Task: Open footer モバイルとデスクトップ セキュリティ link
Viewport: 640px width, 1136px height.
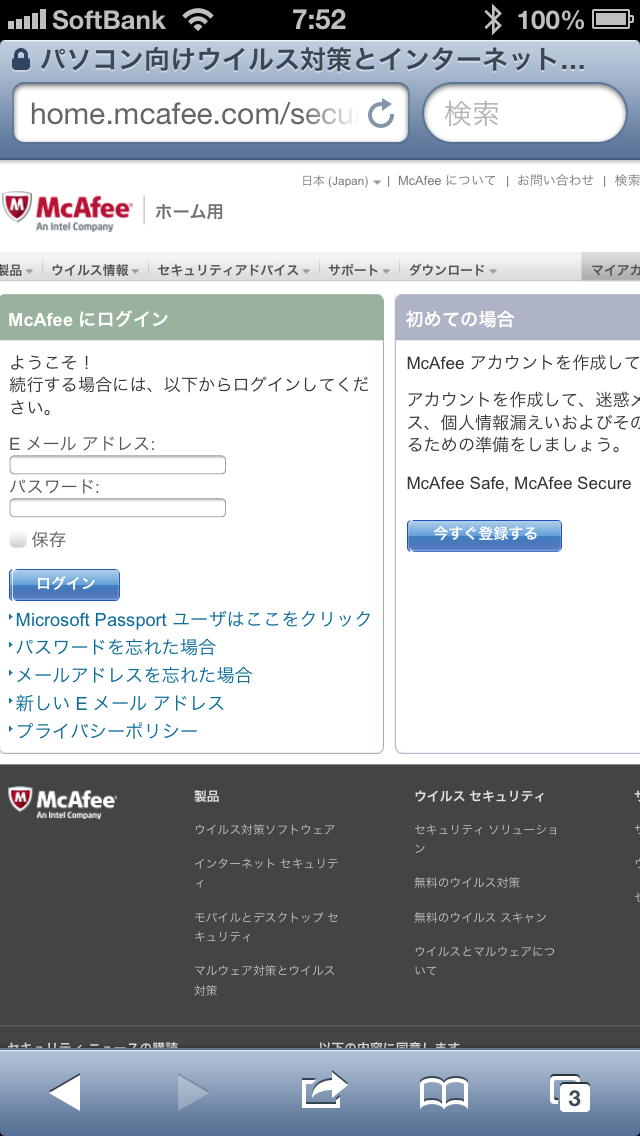Action: click(x=266, y=927)
